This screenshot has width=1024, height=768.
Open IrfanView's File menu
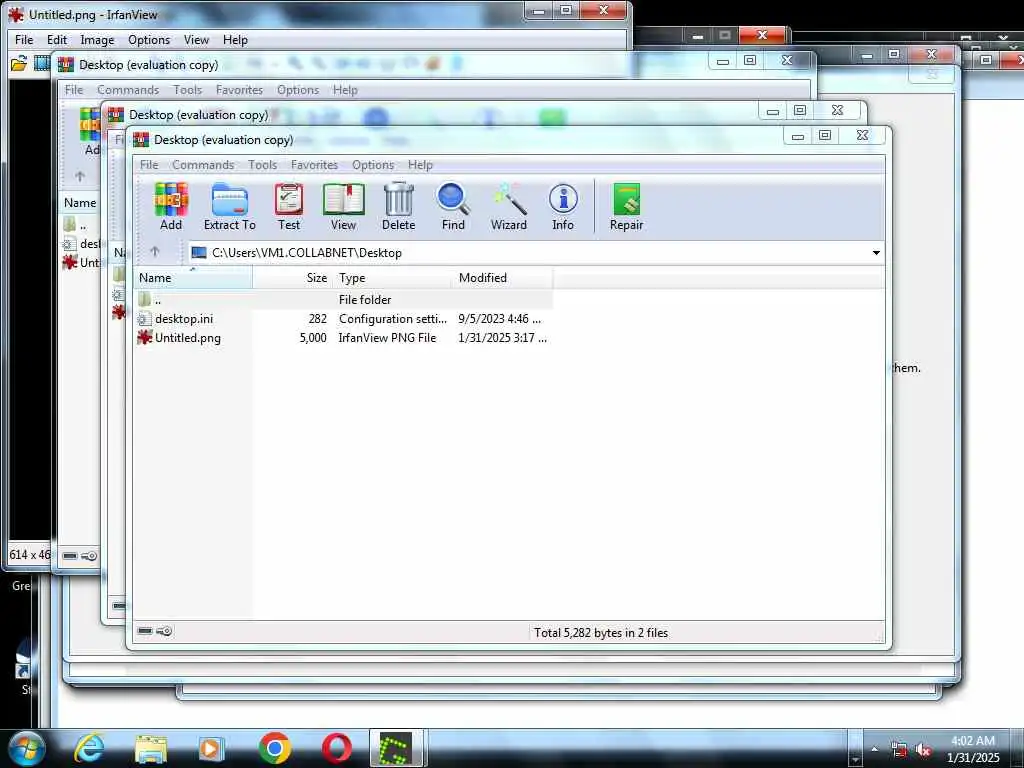pos(24,40)
